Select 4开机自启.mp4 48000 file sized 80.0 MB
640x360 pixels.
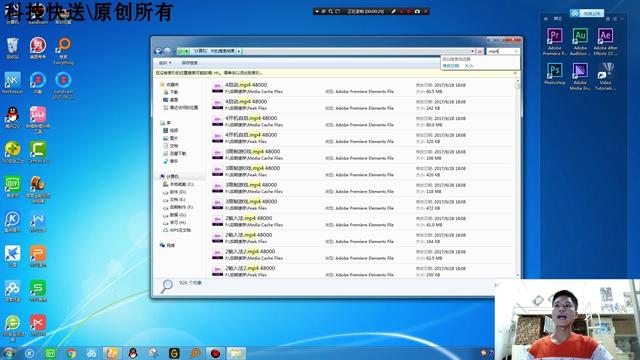coord(362,122)
